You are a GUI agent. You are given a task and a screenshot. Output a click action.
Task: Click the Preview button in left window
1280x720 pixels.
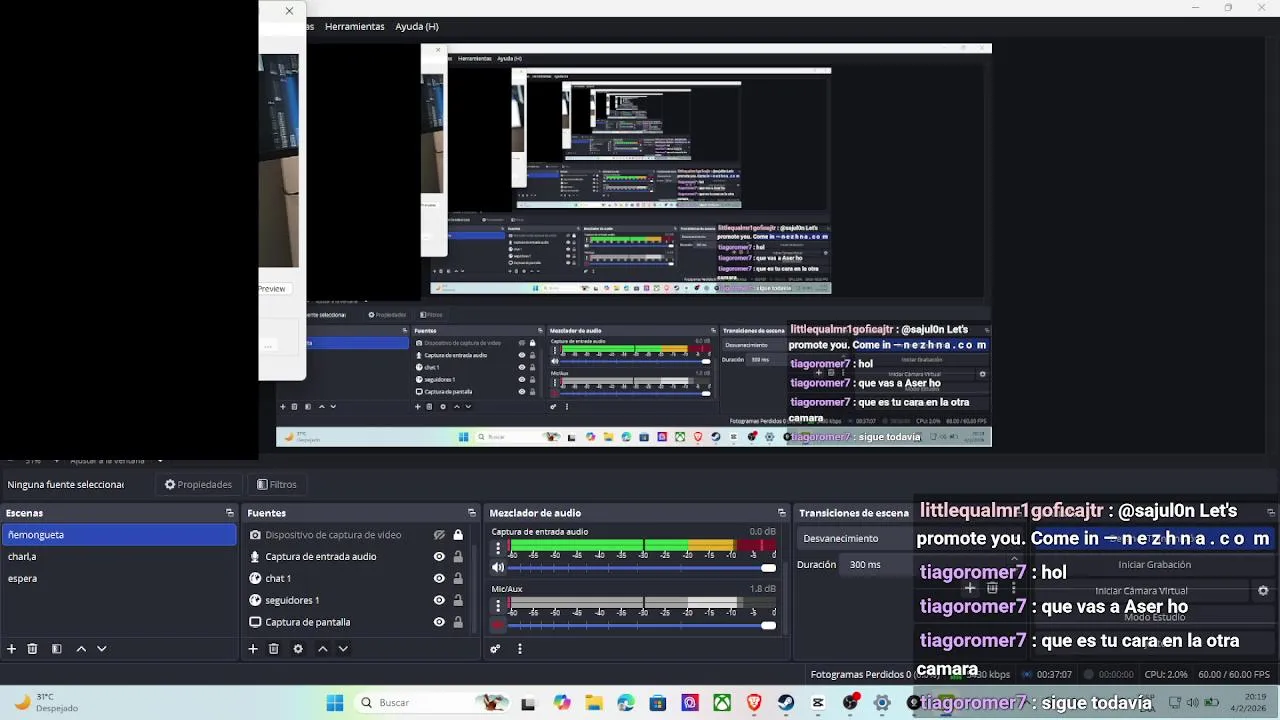pyautogui.click(x=272, y=288)
